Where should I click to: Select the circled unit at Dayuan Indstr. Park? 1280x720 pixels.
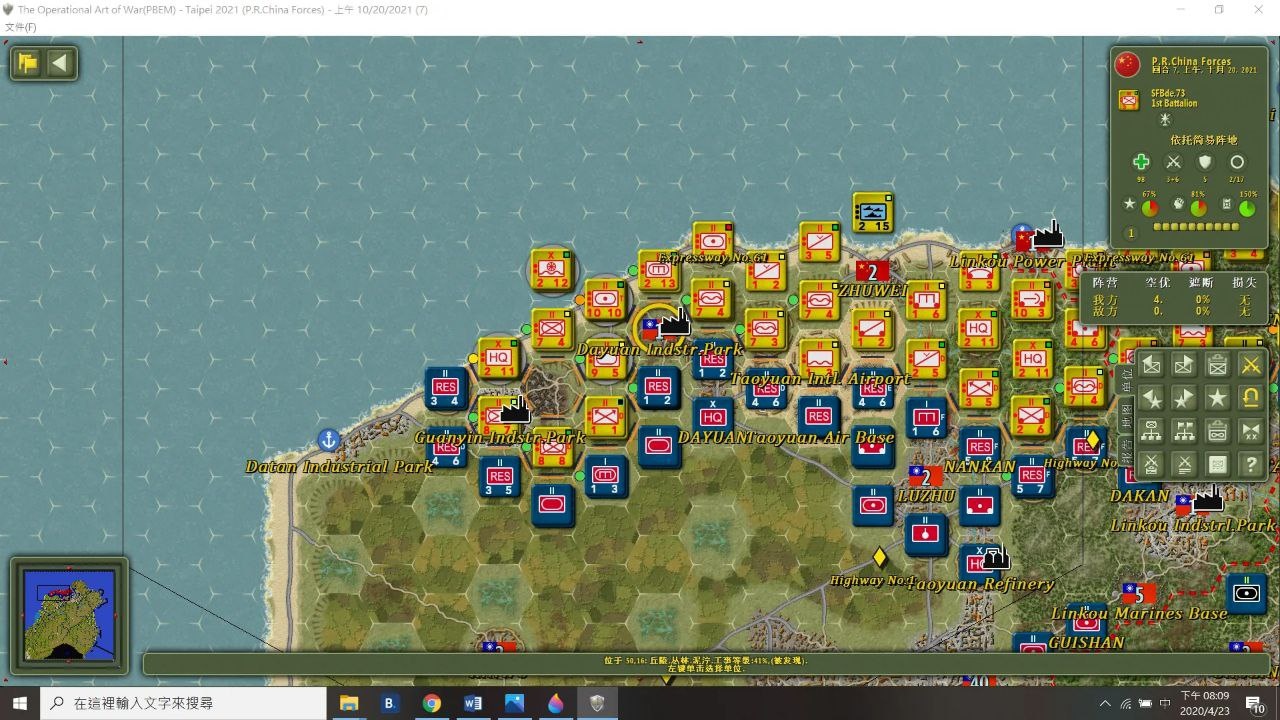[x=659, y=326]
